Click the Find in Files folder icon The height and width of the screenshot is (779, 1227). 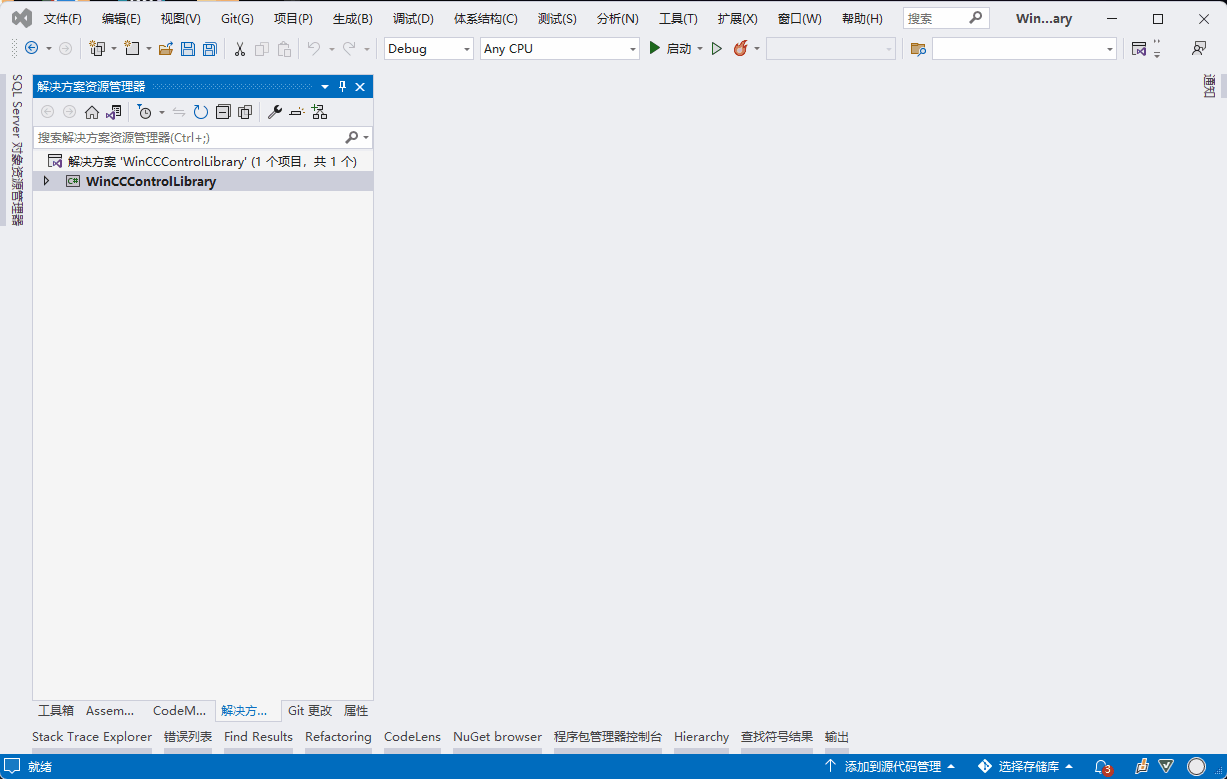tap(918, 48)
